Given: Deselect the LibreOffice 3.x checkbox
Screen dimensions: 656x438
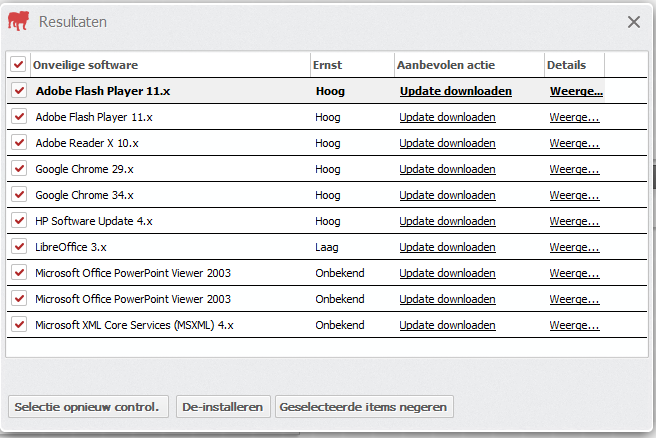Looking at the screenshot, I should [x=19, y=246].
